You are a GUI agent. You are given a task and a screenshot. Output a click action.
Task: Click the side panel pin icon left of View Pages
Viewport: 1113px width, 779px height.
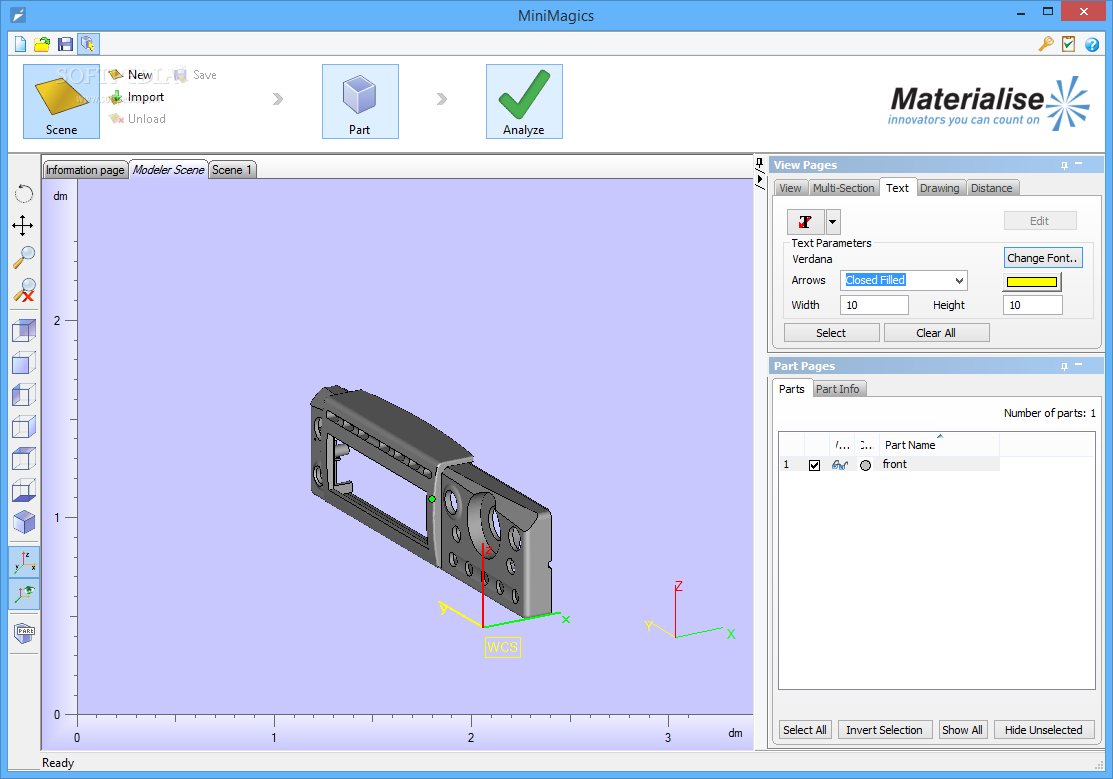(760, 163)
